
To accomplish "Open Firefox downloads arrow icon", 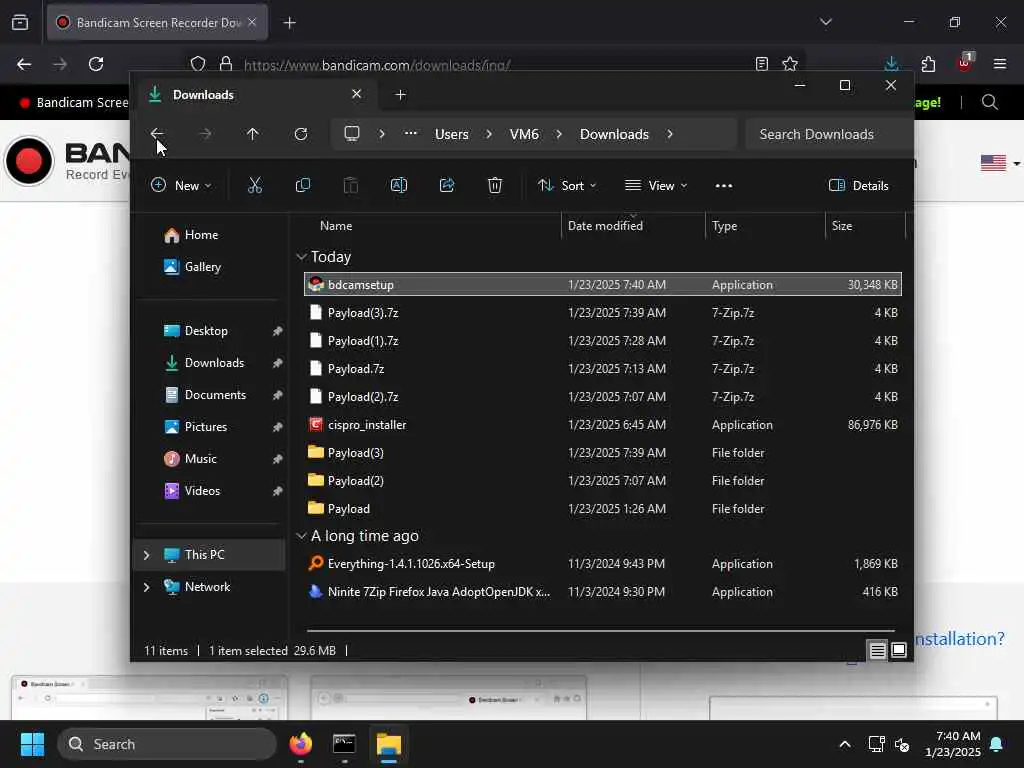I will tap(891, 64).
